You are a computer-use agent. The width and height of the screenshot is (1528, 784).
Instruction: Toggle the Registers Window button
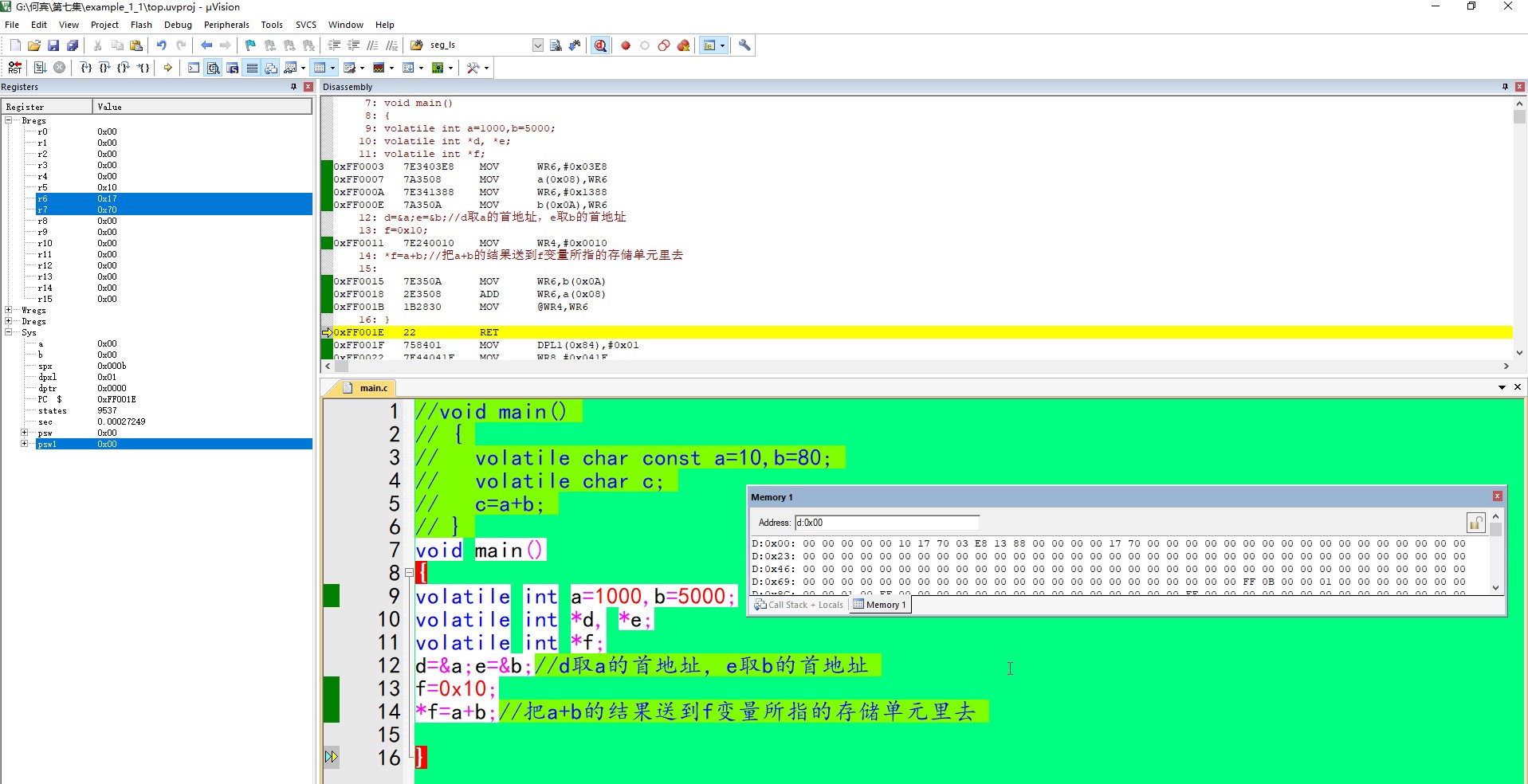point(252,68)
